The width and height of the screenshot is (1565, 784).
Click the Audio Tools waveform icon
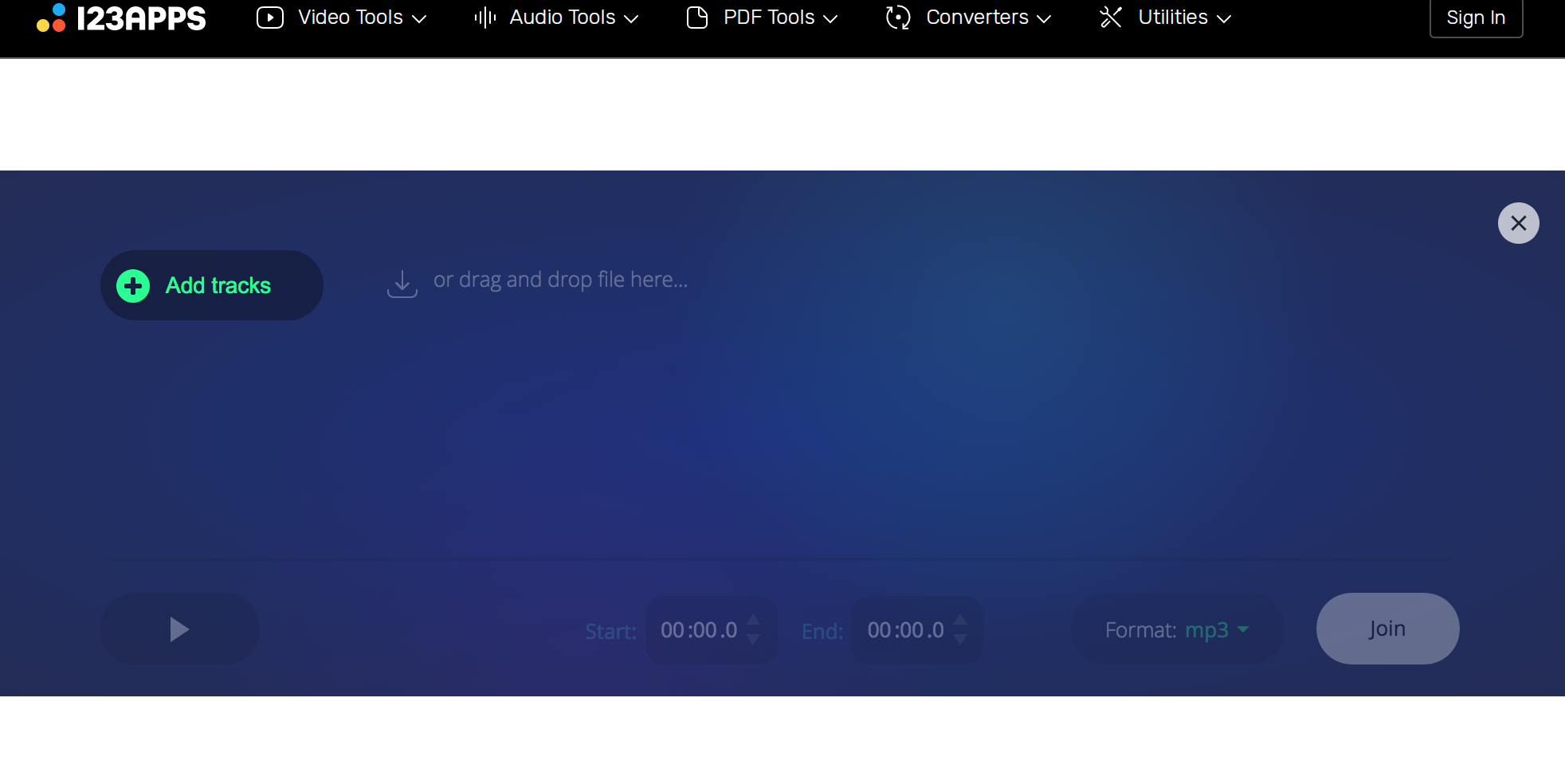pyautogui.click(x=484, y=18)
